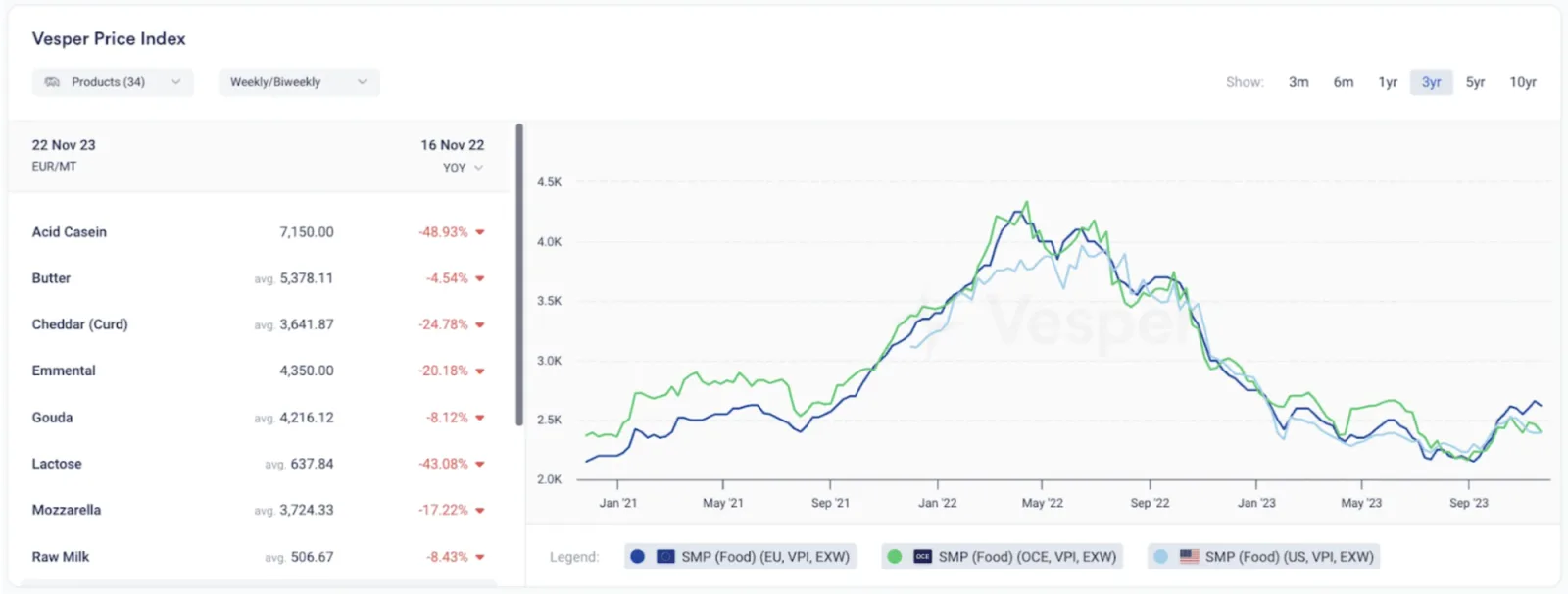Image resolution: width=1568 pixels, height=594 pixels.
Task: Switch chart range to 6m
Action: 1344,82
